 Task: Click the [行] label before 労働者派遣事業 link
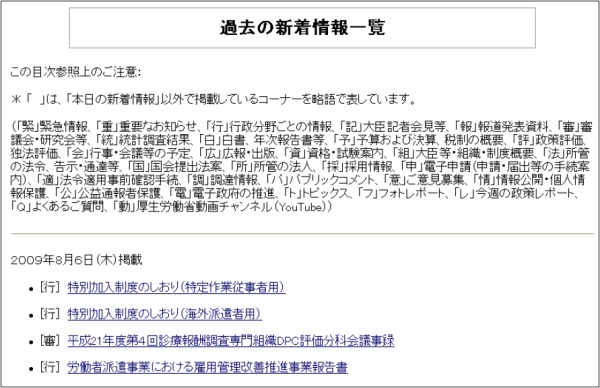(50, 367)
